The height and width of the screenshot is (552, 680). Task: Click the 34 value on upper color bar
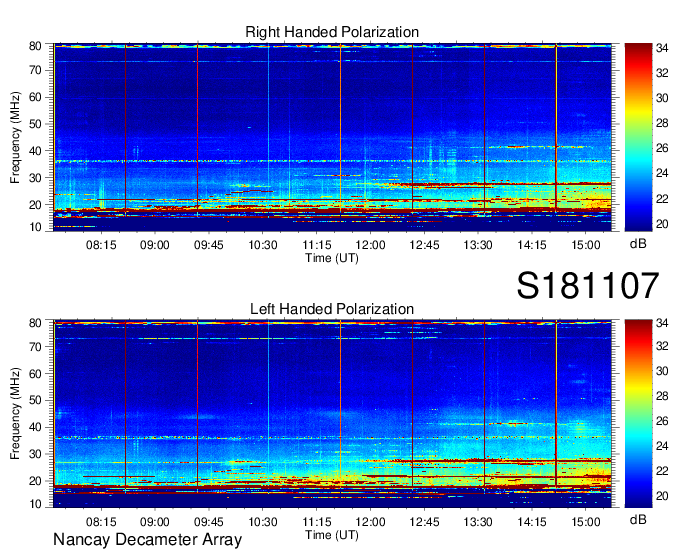tap(662, 48)
